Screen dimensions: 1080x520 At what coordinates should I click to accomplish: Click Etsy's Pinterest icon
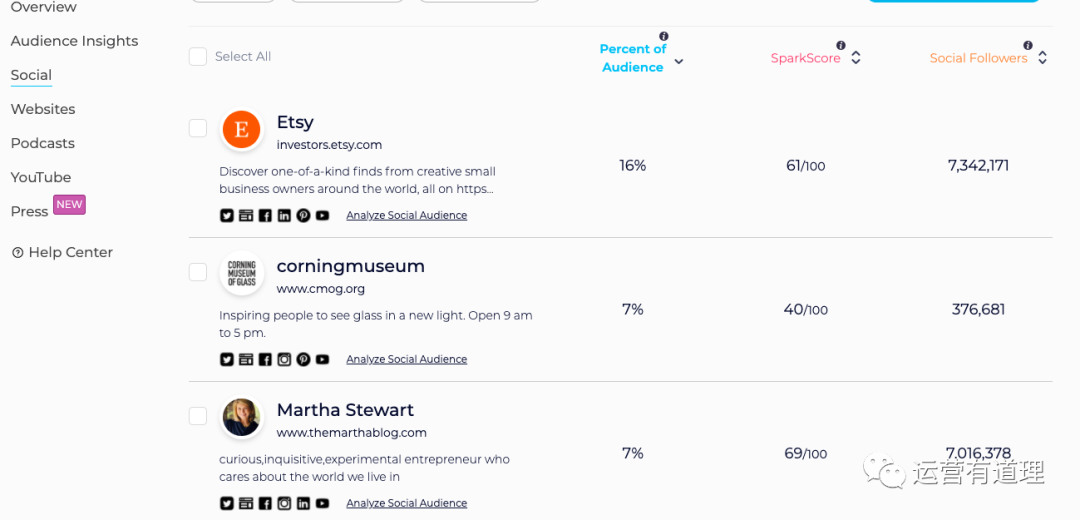[x=303, y=215]
